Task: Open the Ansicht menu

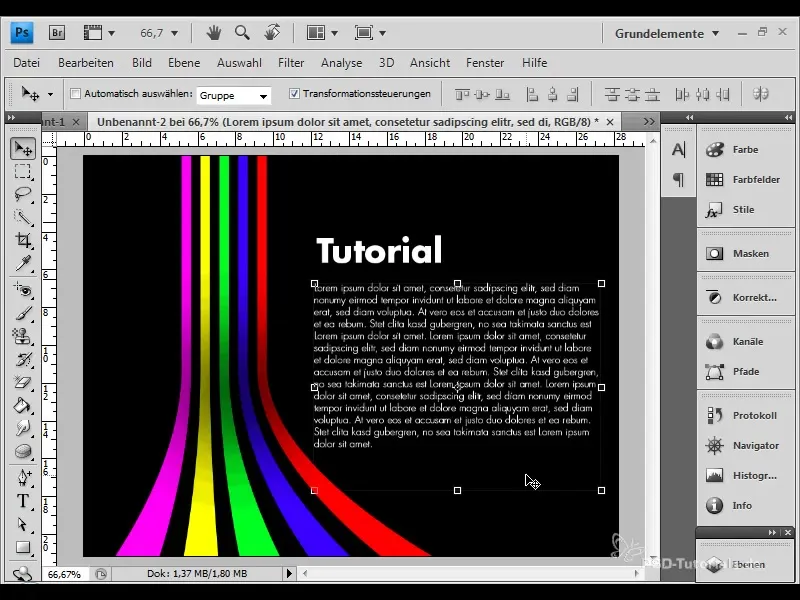Action: [430, 63]
